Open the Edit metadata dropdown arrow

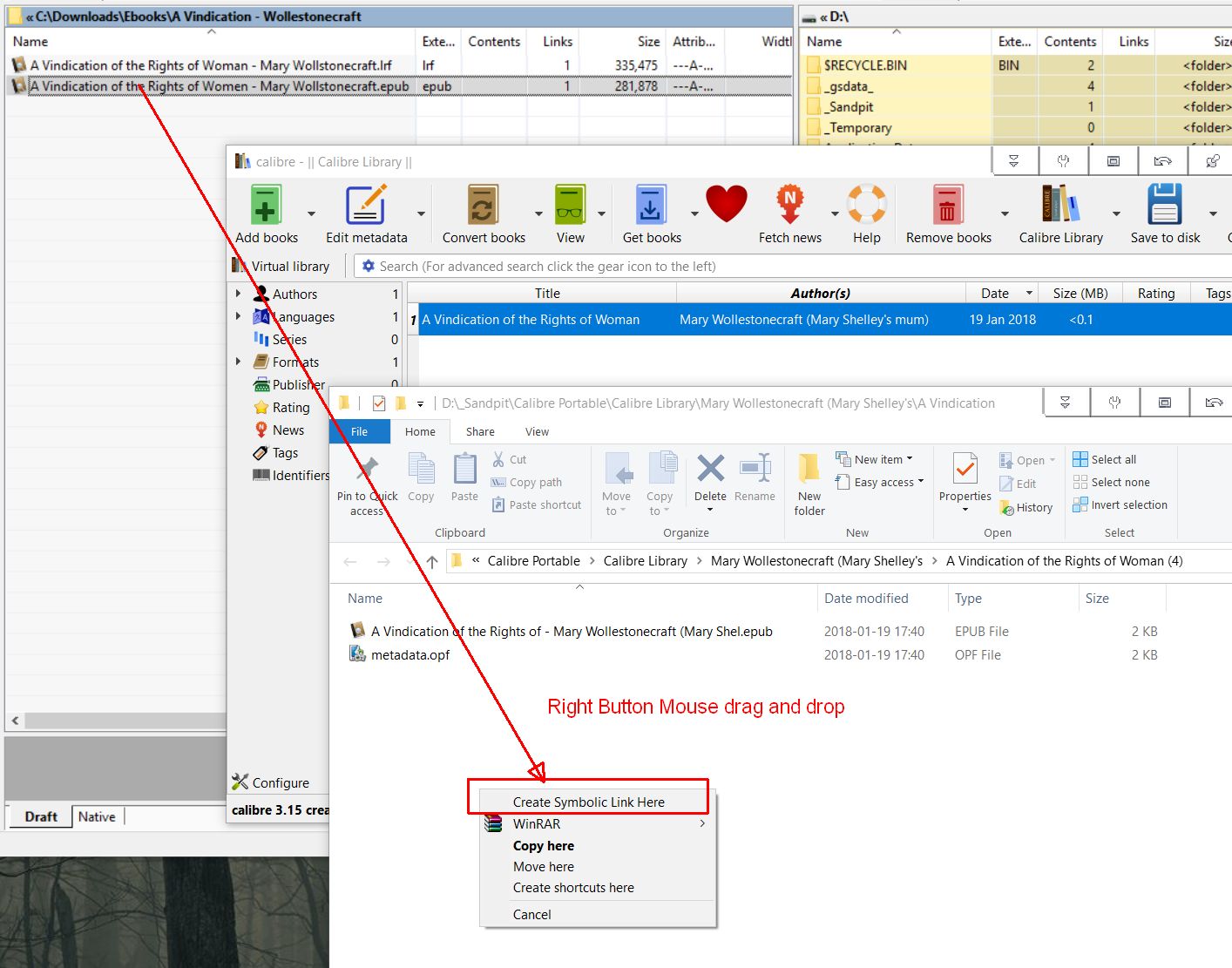(x=421, y=213)
